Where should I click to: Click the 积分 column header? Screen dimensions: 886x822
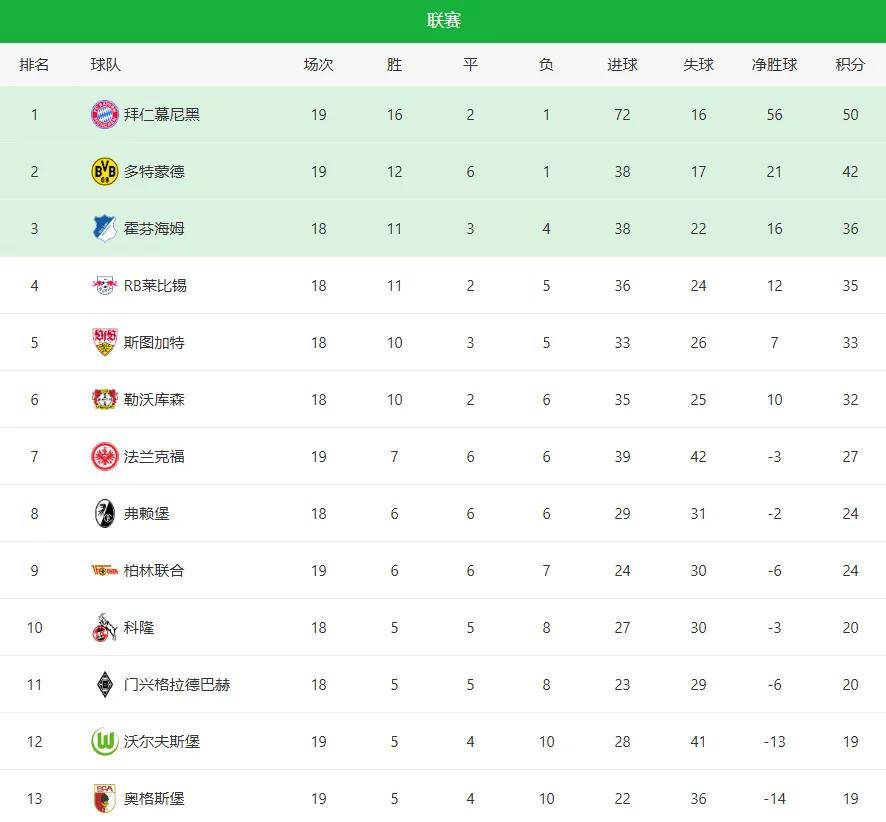850,64
